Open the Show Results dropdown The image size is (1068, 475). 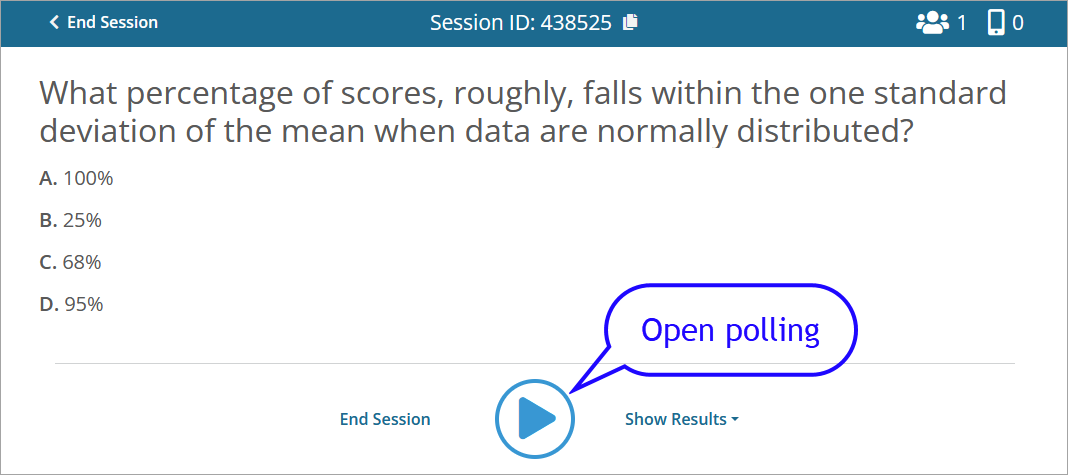point(681,419)
